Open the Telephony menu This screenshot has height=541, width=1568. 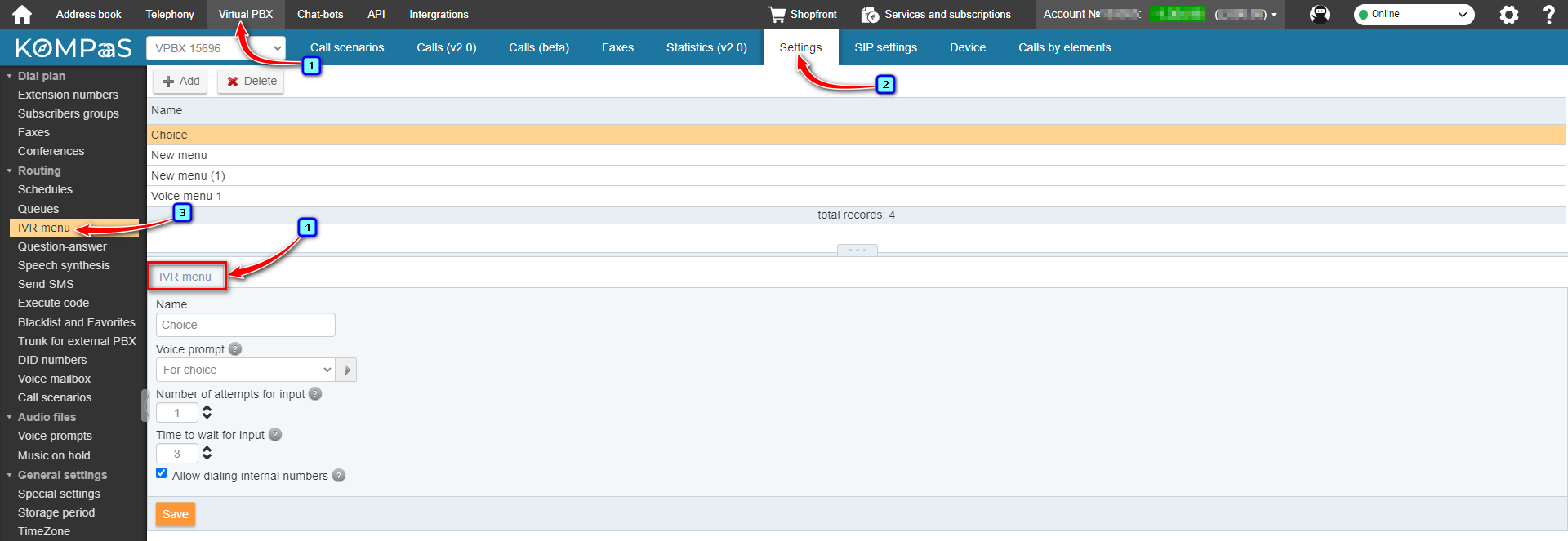click(x=170, y=14)
